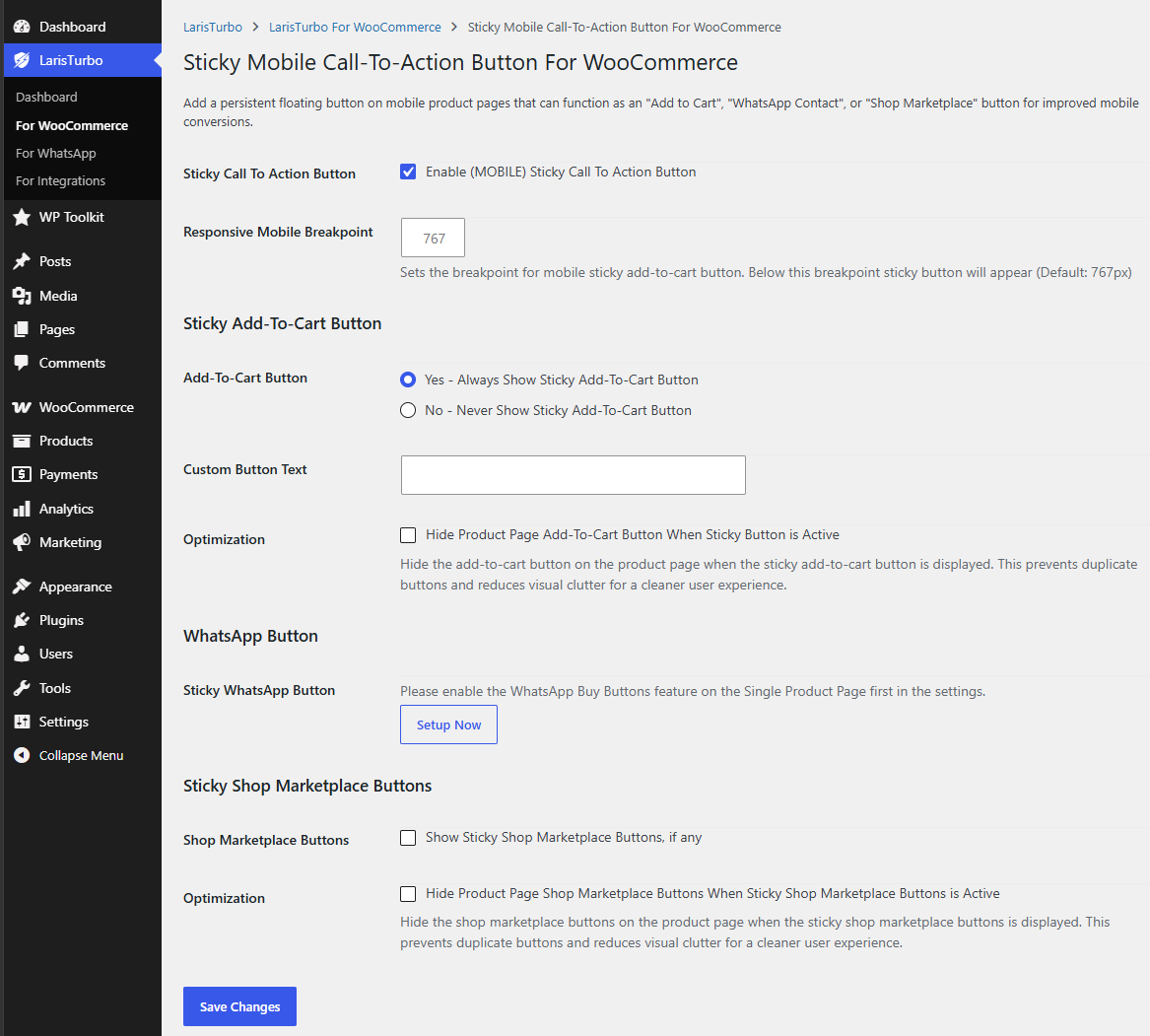Click the Appearance paintbrush icon
The image size is (1150, 1036).
(22, 587)
